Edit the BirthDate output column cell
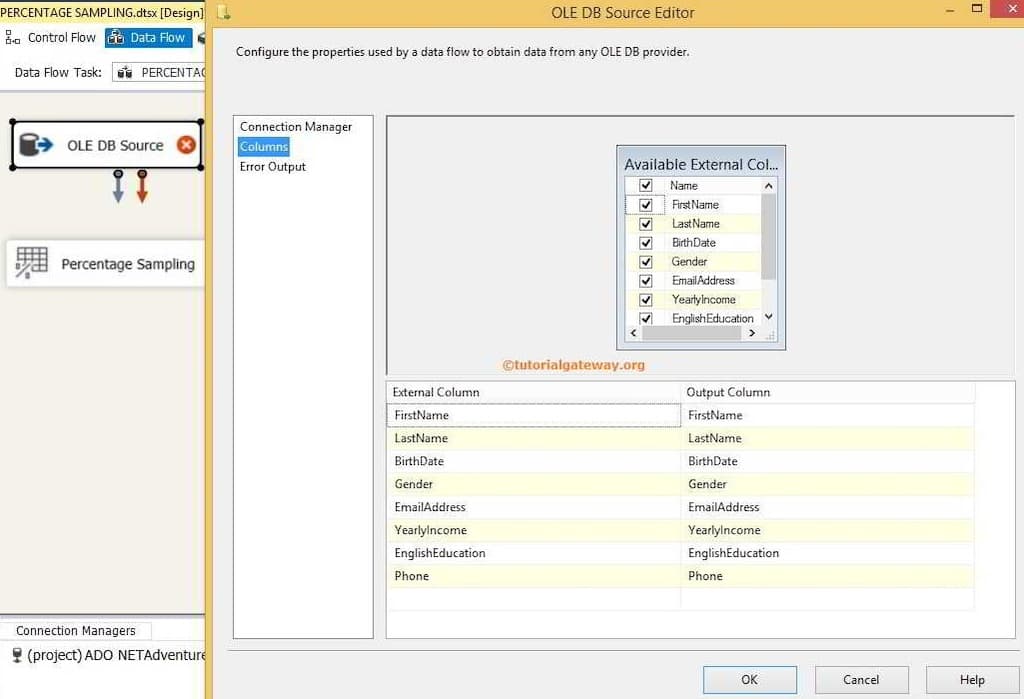This screenshot has width=1024, height=699. point(828,461)
